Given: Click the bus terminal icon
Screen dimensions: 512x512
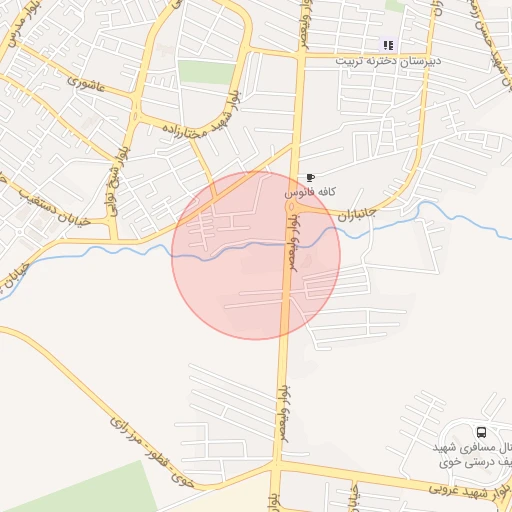Looking at the screenshot, I should (x=481, y=432).
